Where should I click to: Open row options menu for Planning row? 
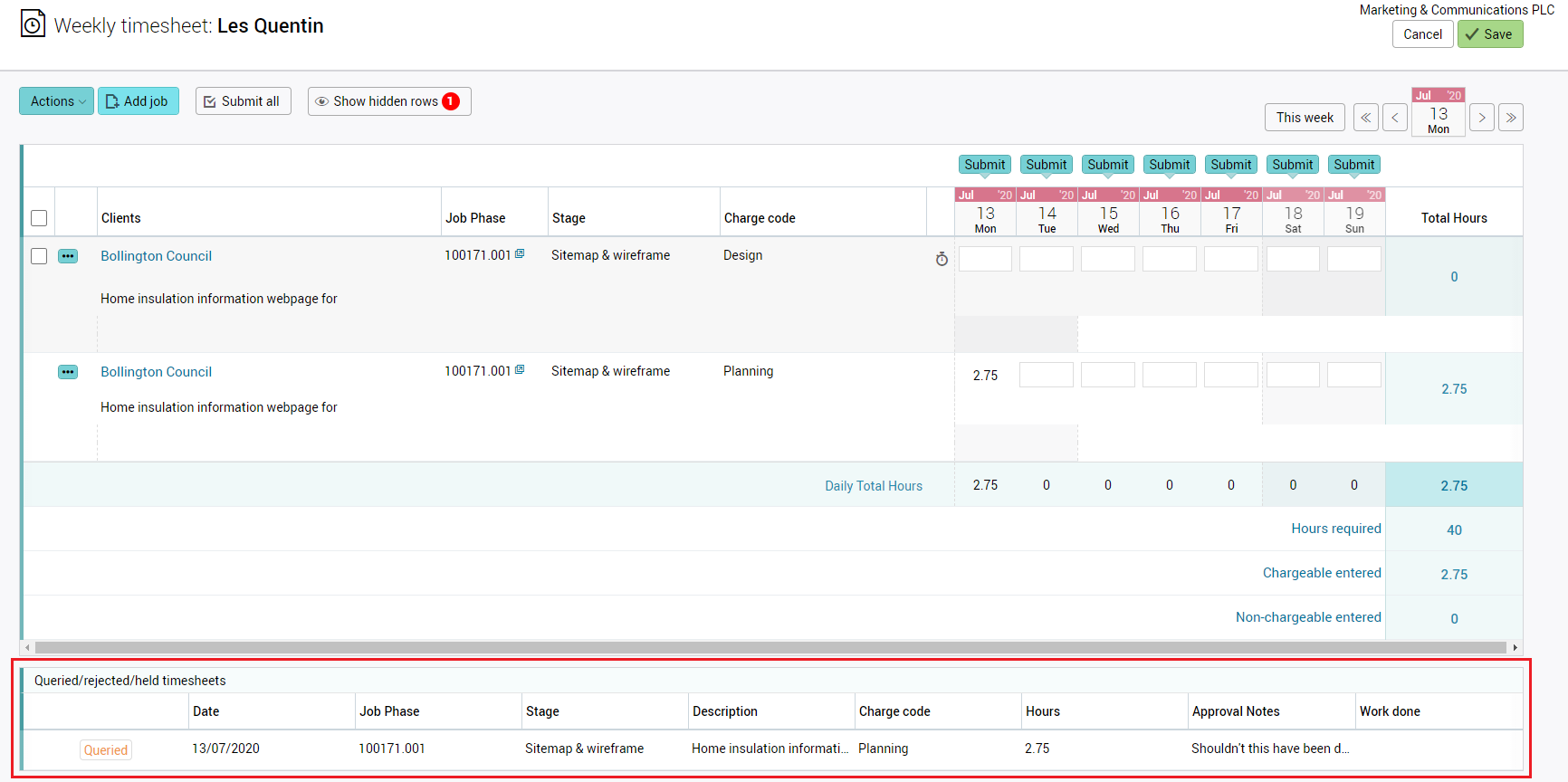click(x=68, y=372)
